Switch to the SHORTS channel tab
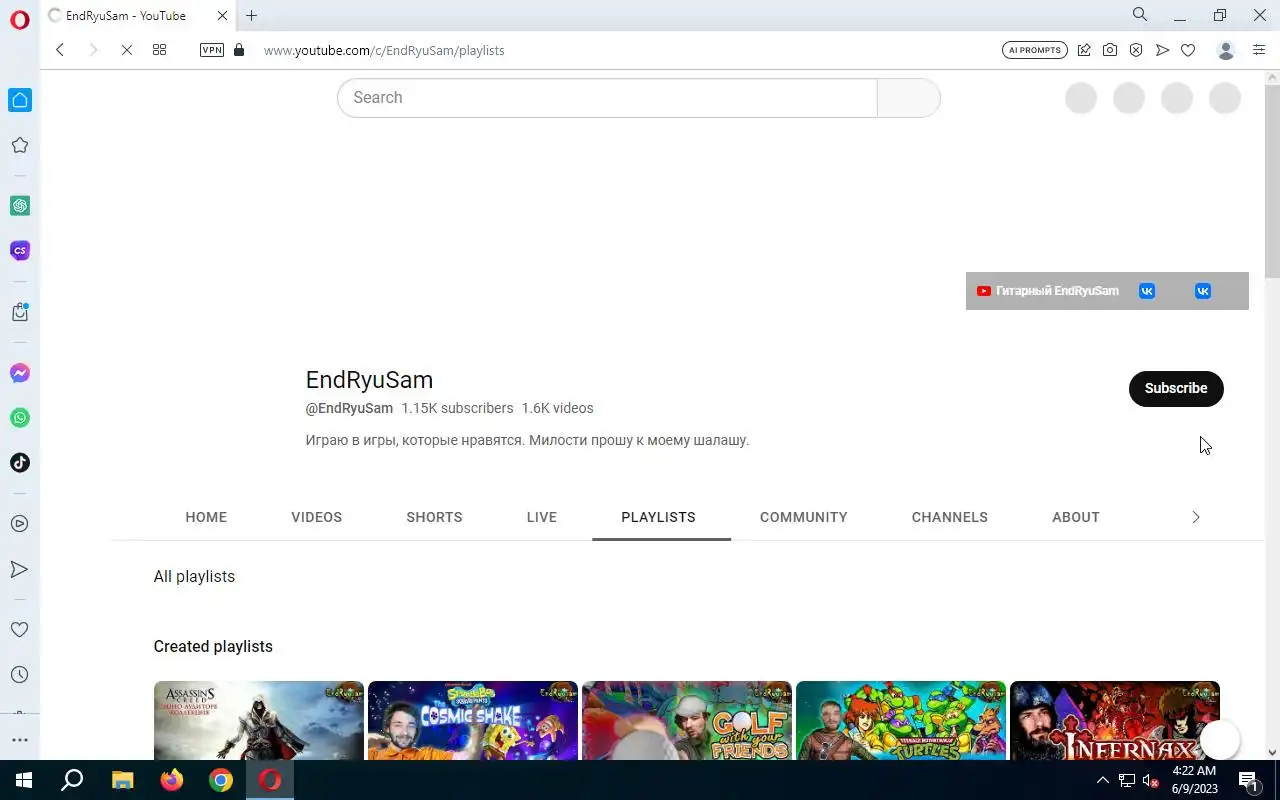Image resolution: width=1280 pixels, height=800 pixels. [x=434, y=517]
